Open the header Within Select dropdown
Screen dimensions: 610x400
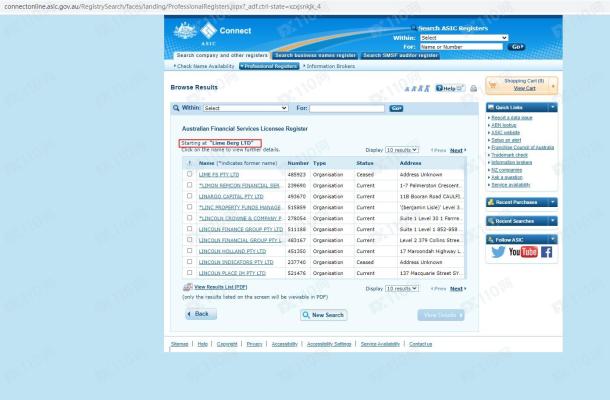click(x=464, y=38)
